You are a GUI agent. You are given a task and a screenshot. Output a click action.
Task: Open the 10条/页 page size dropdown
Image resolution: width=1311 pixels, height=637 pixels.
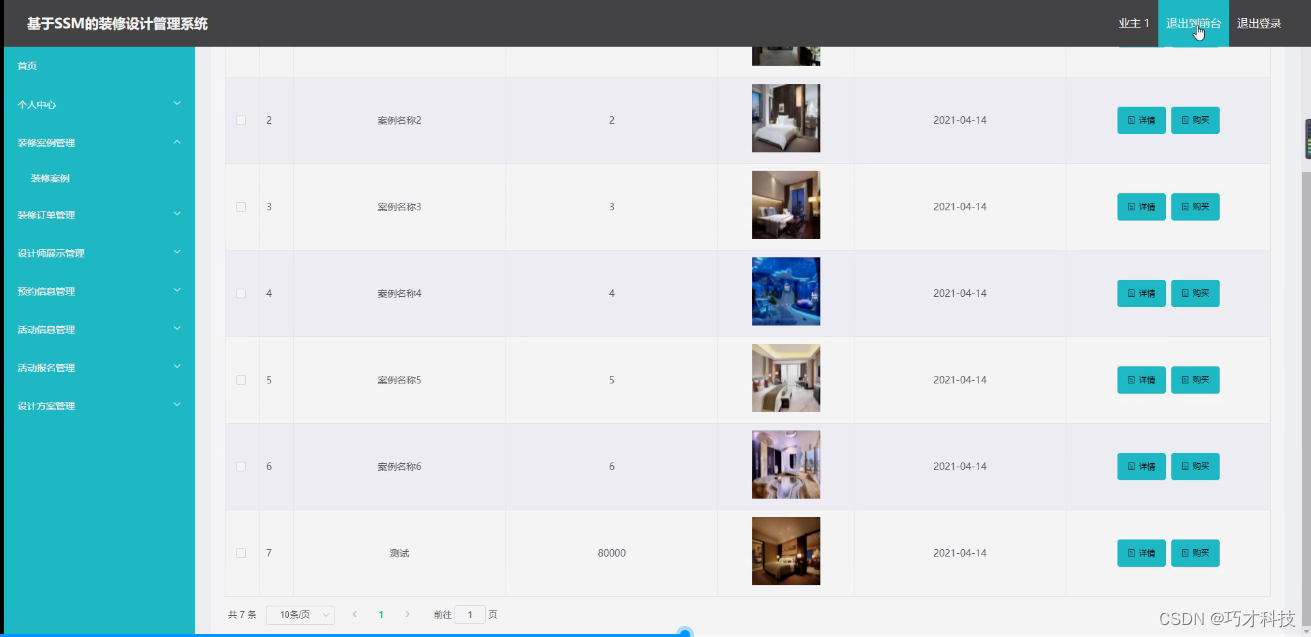(x=300, y=614)
